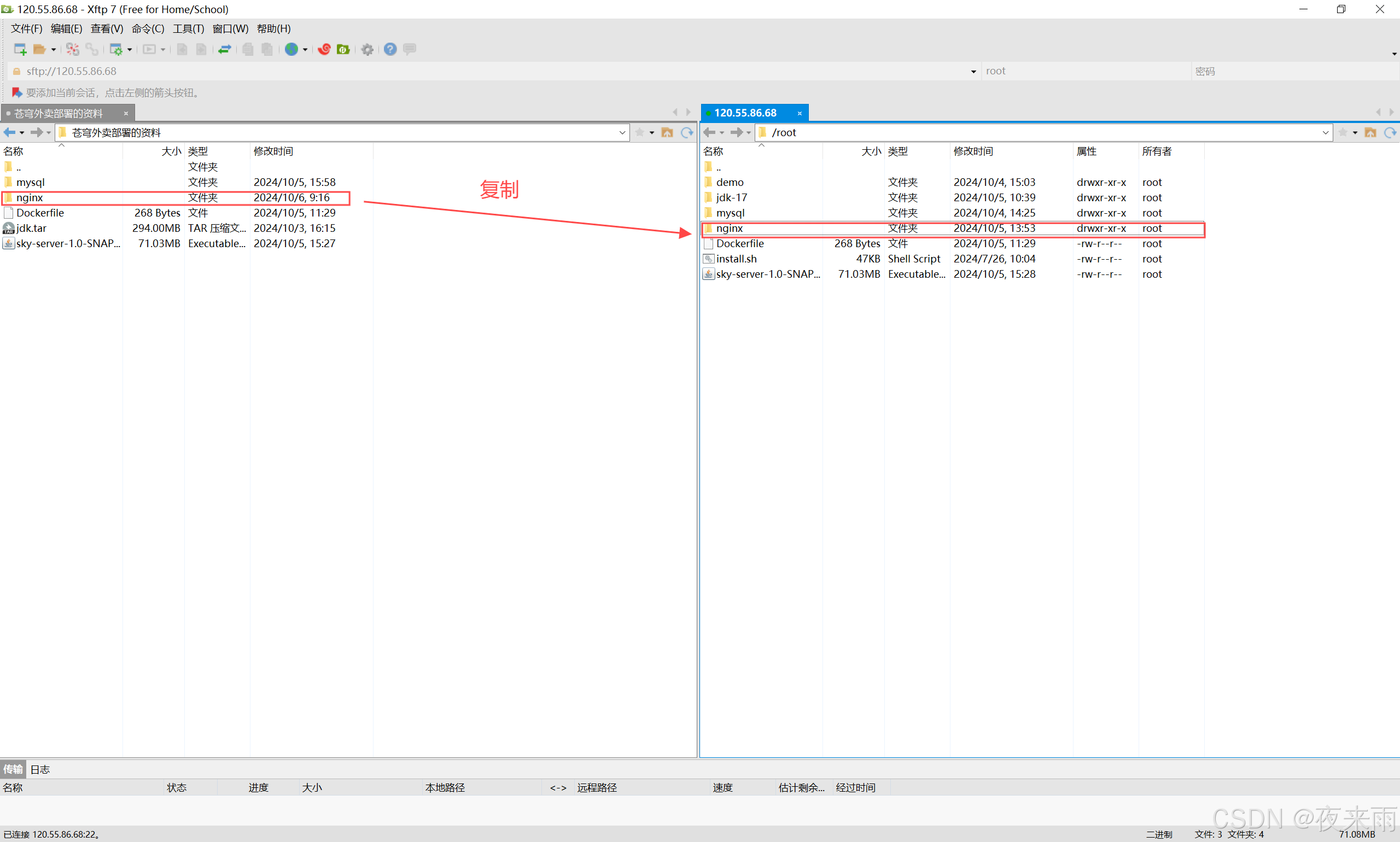Click the 密码 password input field
This screenshot has height=842, width=1400.
pos(1294,71)
